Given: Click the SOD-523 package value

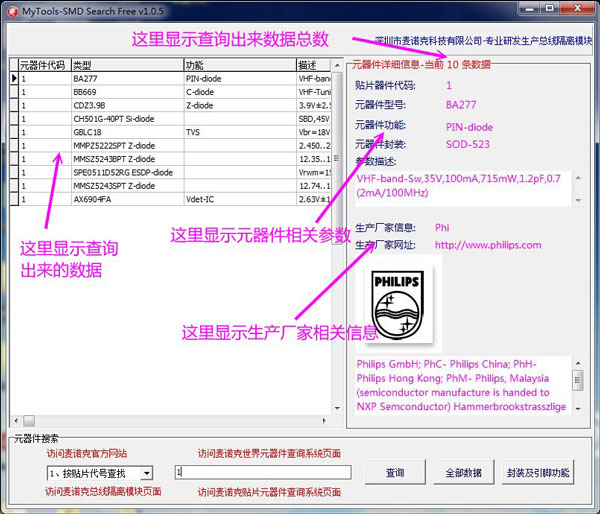Looking at the screenshot, I should tap(468, 144).
